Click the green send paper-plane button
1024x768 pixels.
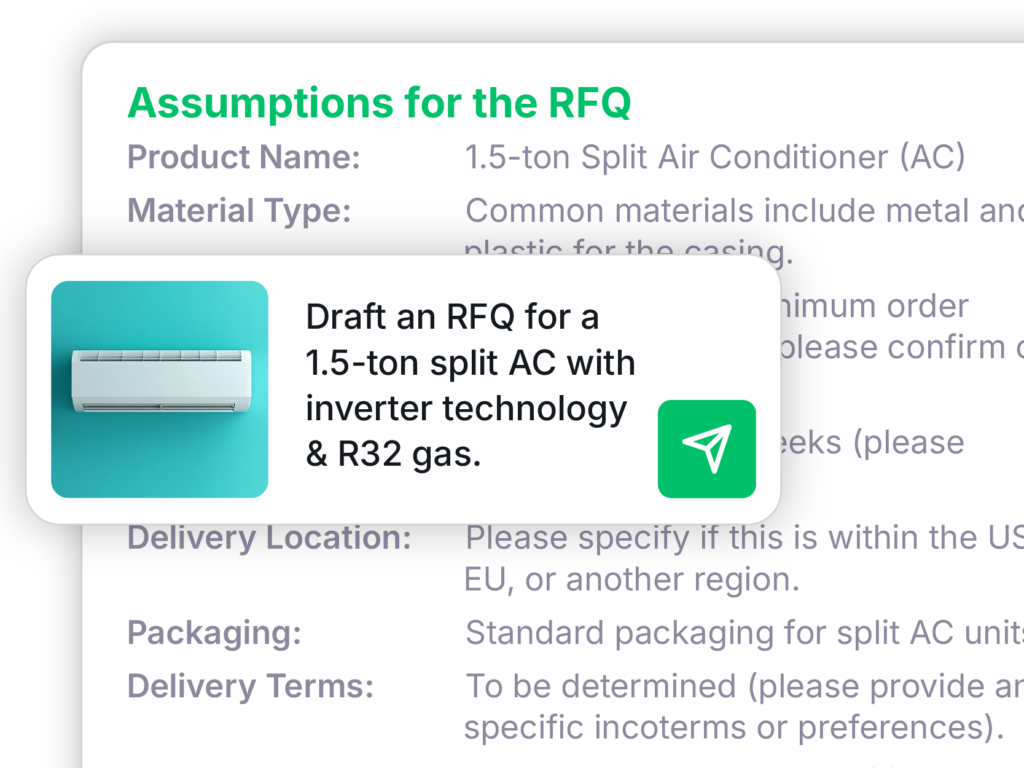706,449
